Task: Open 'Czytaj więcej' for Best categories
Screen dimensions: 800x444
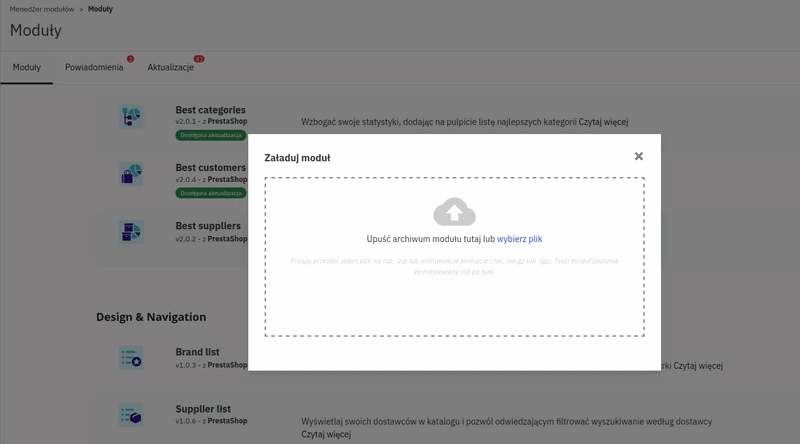Action: coord(603,122)
